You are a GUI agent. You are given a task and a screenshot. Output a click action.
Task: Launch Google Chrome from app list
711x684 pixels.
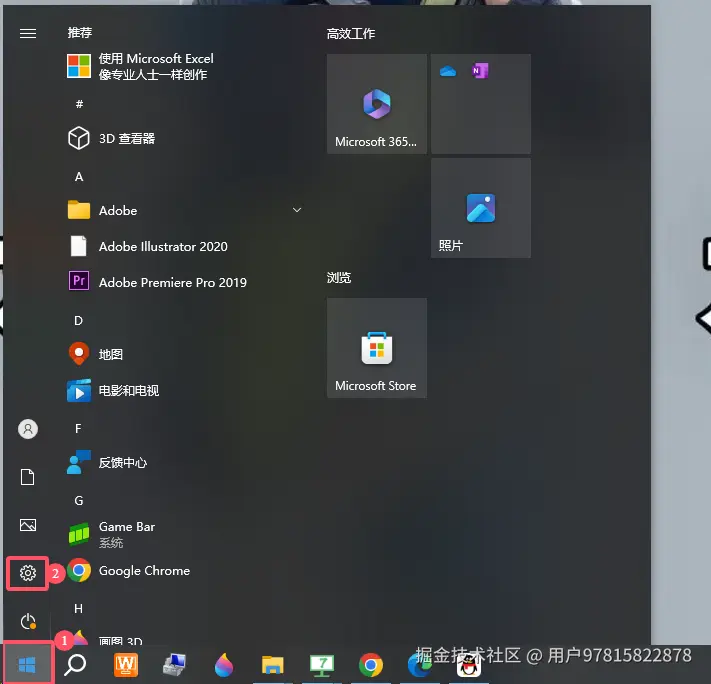(x=184, y=571)
